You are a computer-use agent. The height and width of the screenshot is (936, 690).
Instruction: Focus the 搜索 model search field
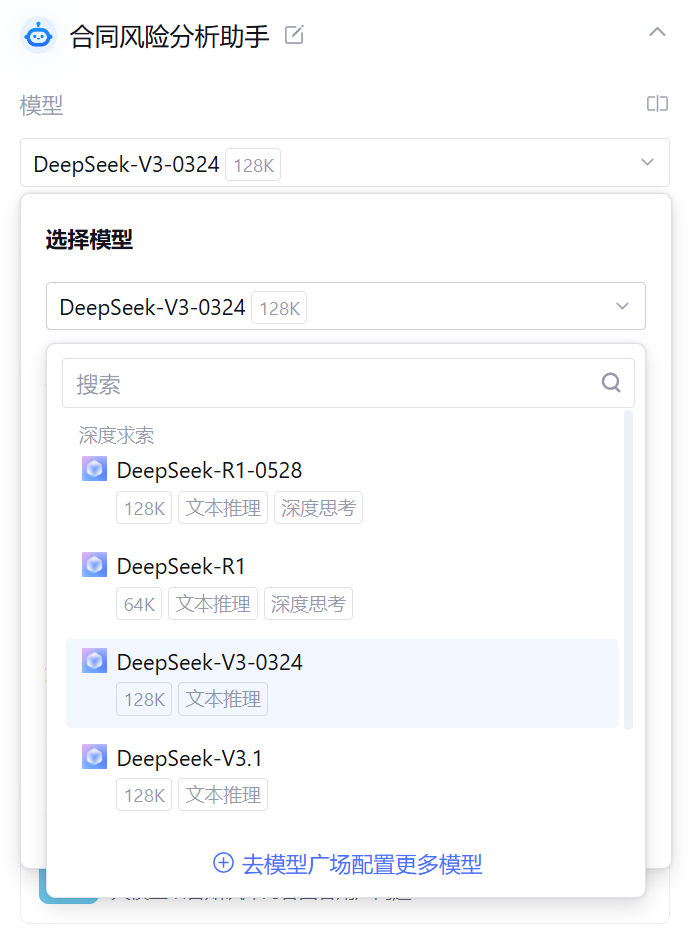click(x=330, y=384)
